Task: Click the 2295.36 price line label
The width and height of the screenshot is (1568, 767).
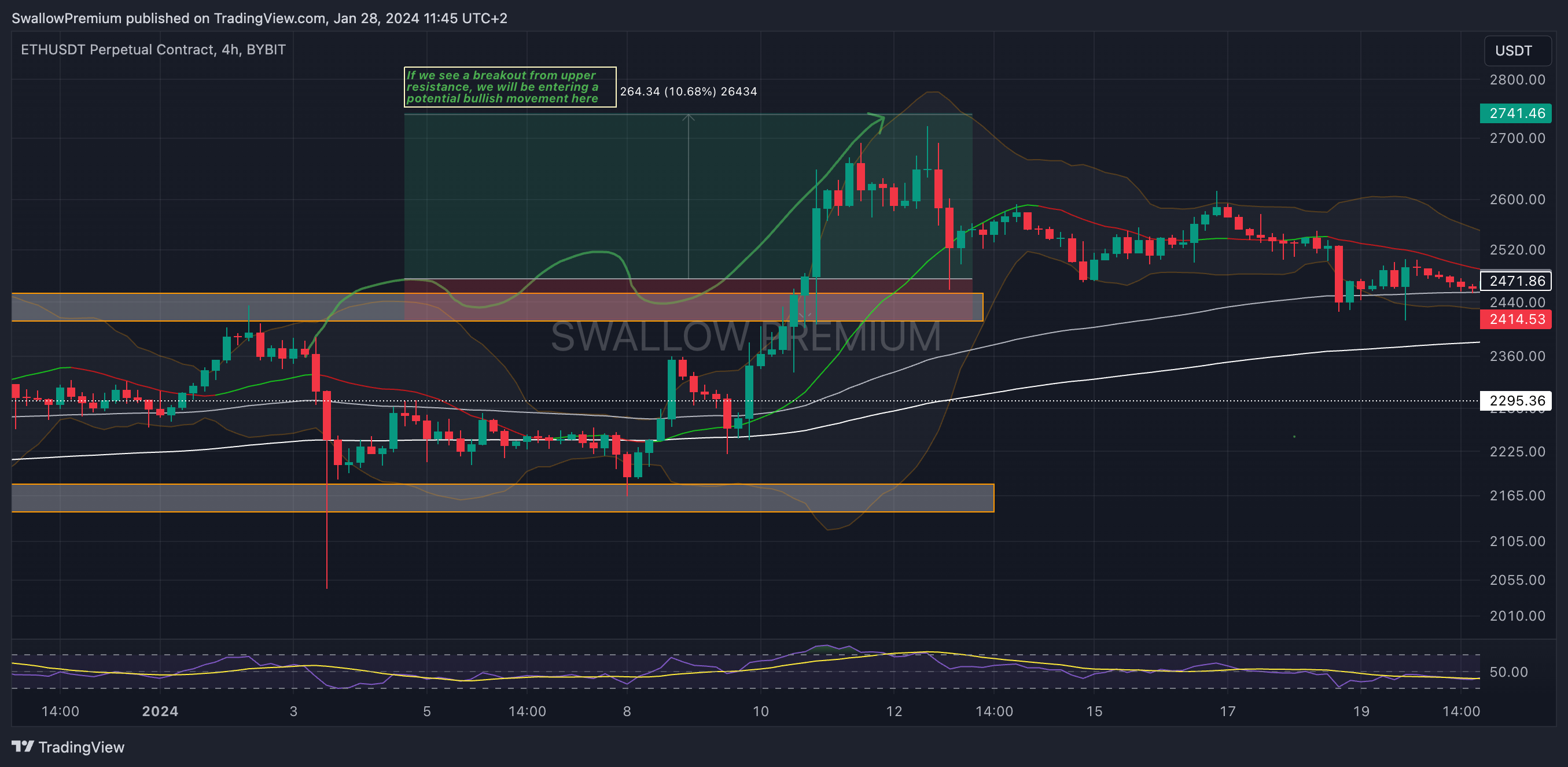Action: click(1516, 400)
